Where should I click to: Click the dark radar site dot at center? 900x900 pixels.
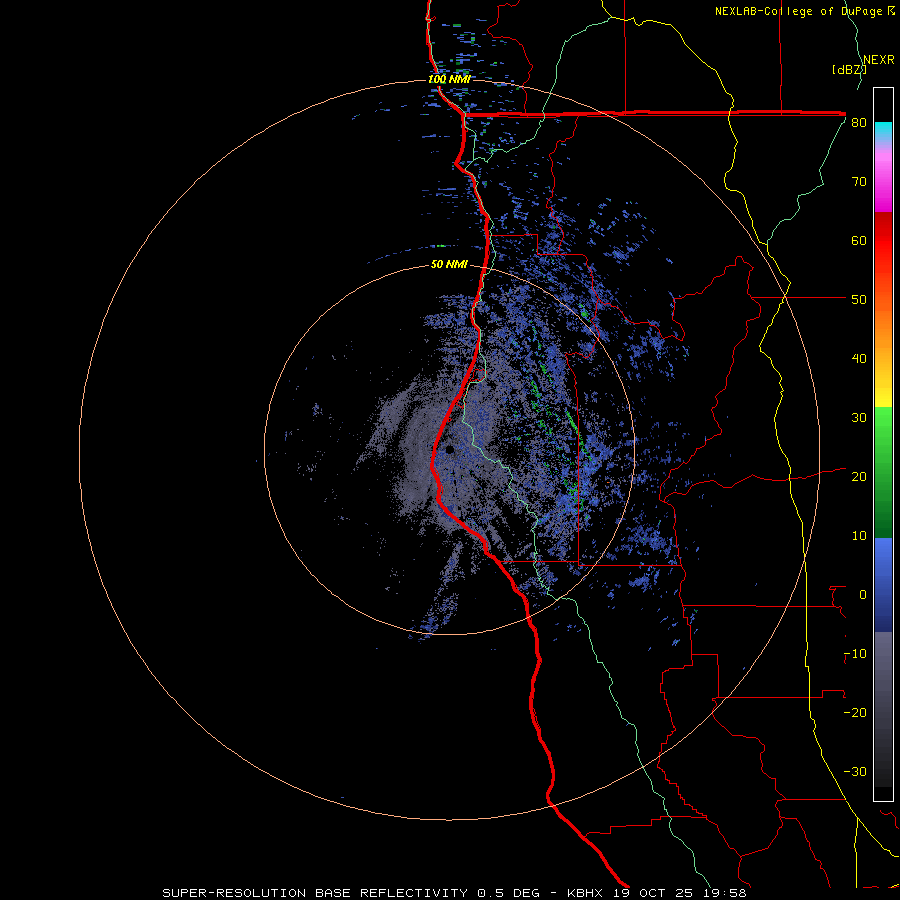(x=449, y=449)
